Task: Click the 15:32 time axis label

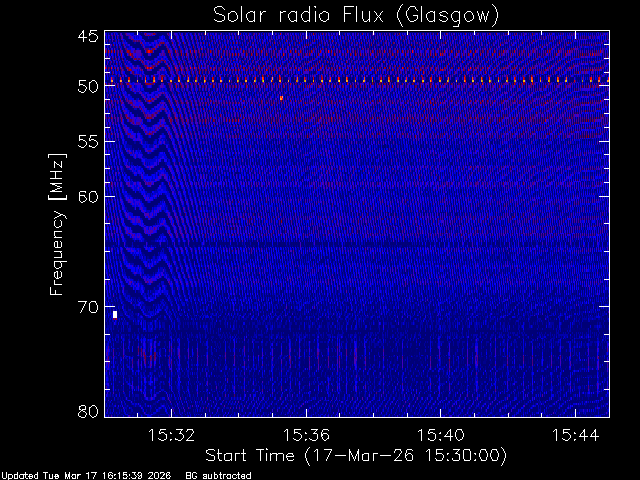Action: click(x=171, y=435)
